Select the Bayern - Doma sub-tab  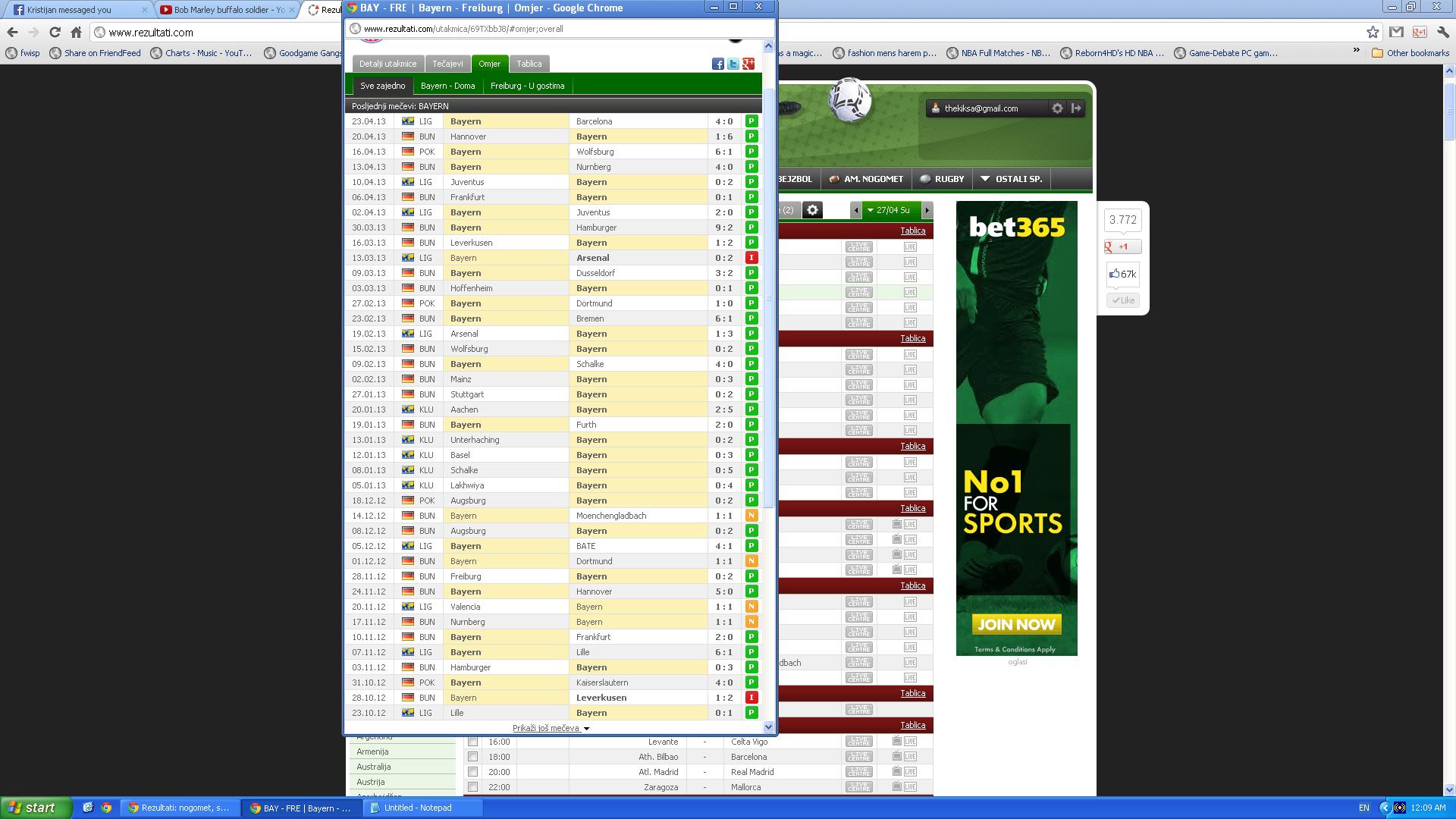[447, 86]
